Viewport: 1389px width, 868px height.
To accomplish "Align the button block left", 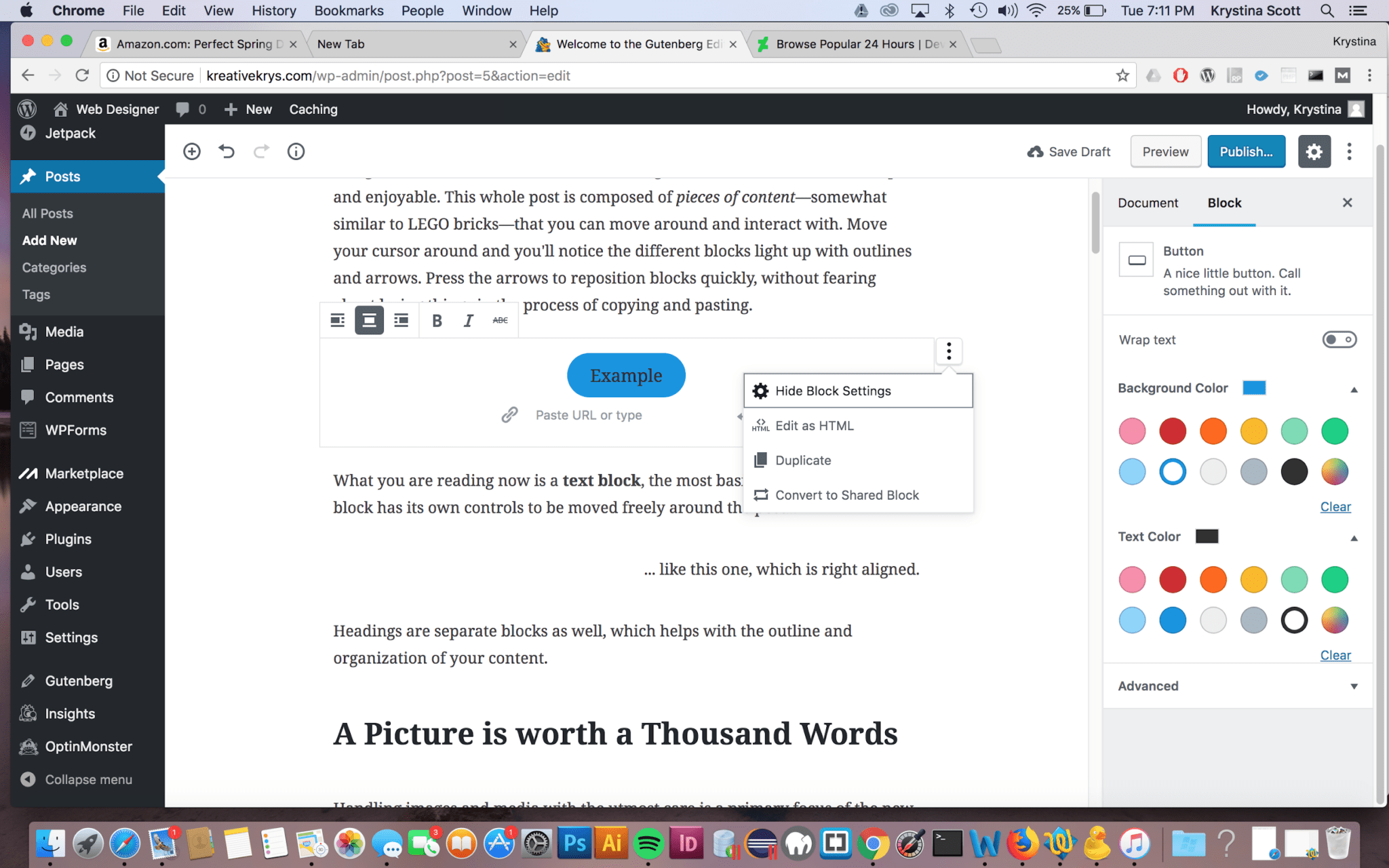I will pos(337,320).
